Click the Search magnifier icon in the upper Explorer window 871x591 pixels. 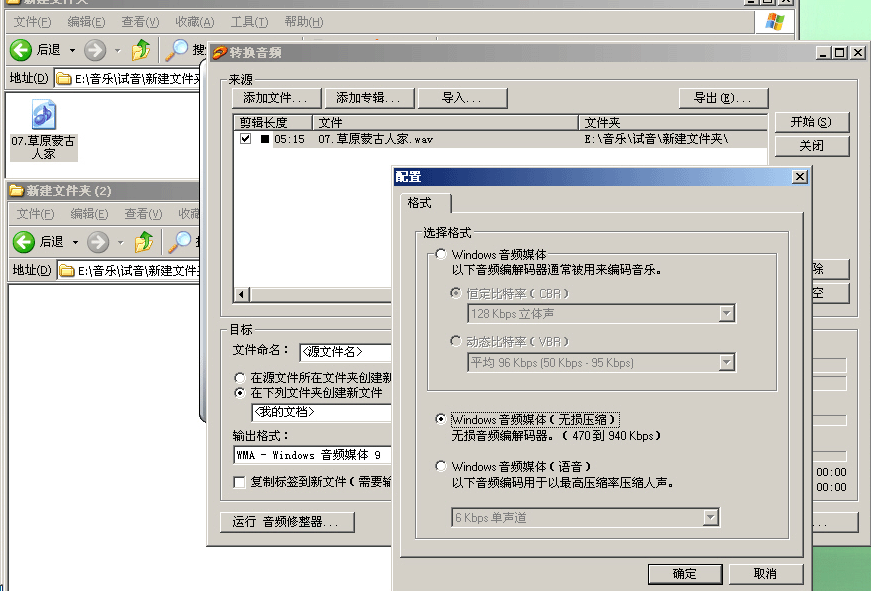(x=177, y=50)
